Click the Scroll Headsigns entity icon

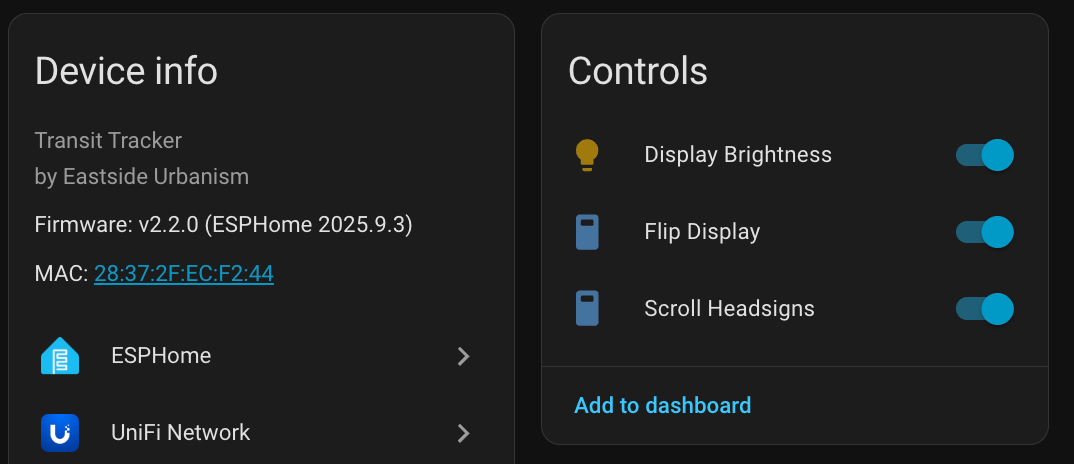tap(587, 308)
